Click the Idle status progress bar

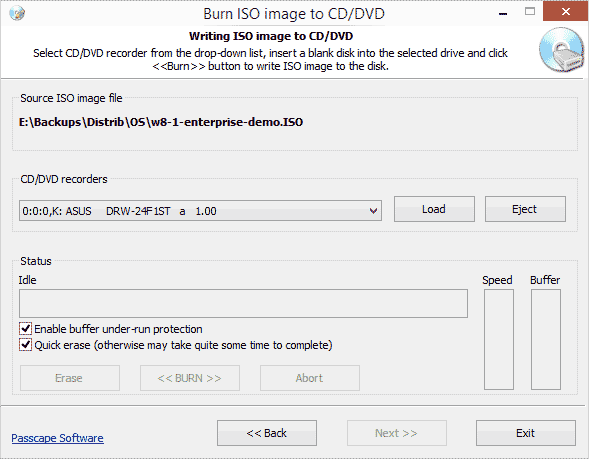coord(243,303)
